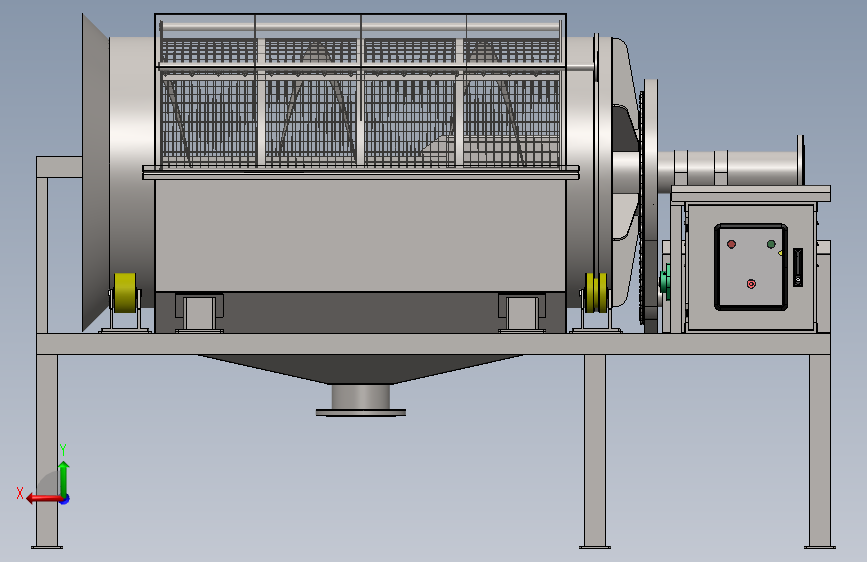867x562 pixels.
Task: Select the dark conical hopper beneath the frame
Action: (361, 369)
